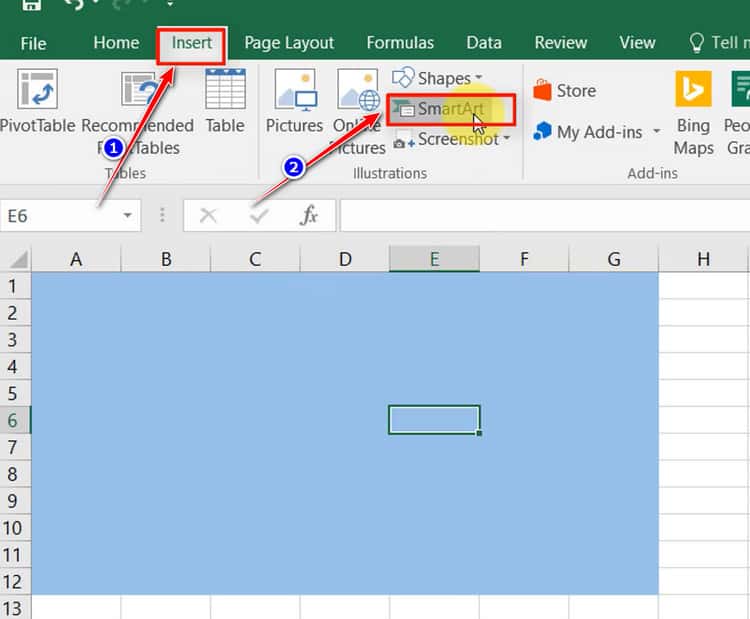Open the Insert Function fx dialog
This screenshot has width=750, height=619.
[x=309, y=215]
